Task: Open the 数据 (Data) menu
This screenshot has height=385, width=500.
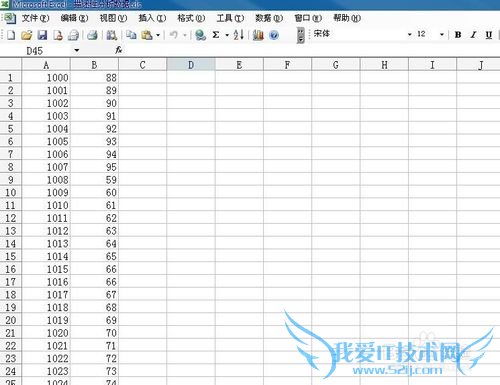Action: (269, 18)
